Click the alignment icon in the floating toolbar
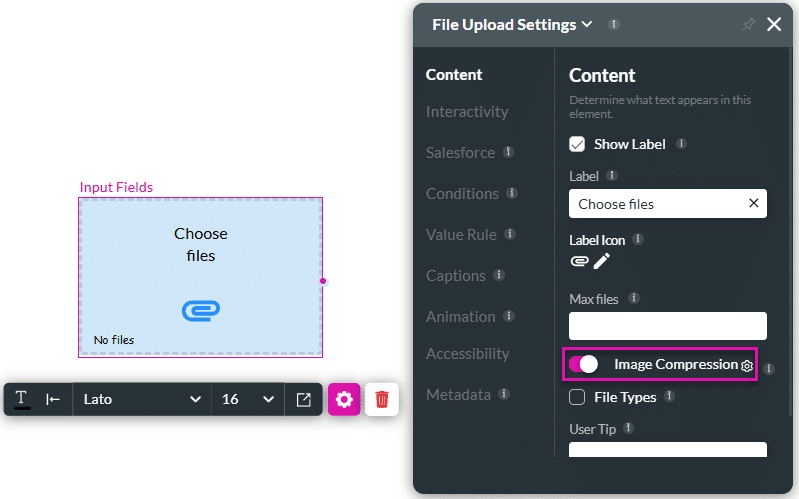This screenshot has height=499, width=799. point(53,399)
